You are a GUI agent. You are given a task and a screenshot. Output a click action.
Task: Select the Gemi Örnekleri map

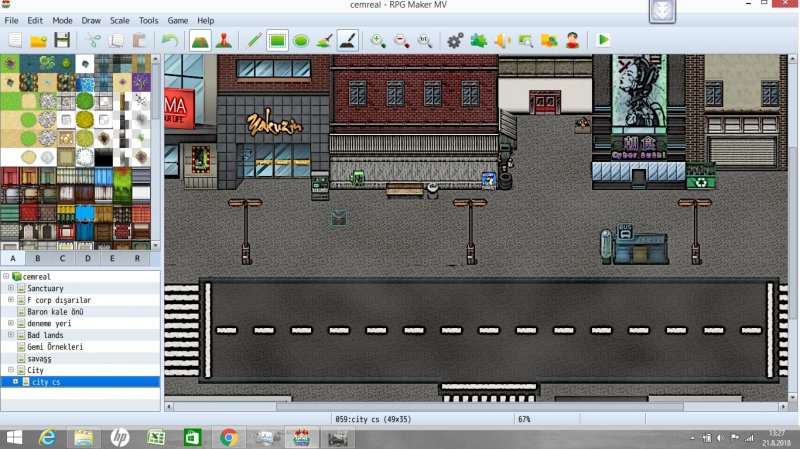55,347
